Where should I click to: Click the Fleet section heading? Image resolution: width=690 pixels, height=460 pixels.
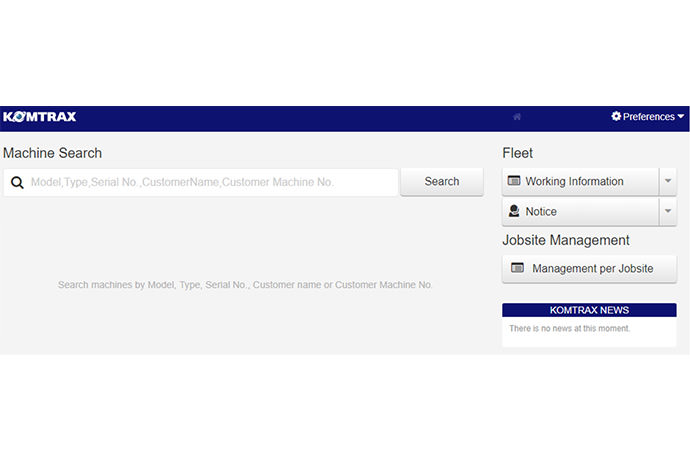pyautogui.click(x=517, y=153)
